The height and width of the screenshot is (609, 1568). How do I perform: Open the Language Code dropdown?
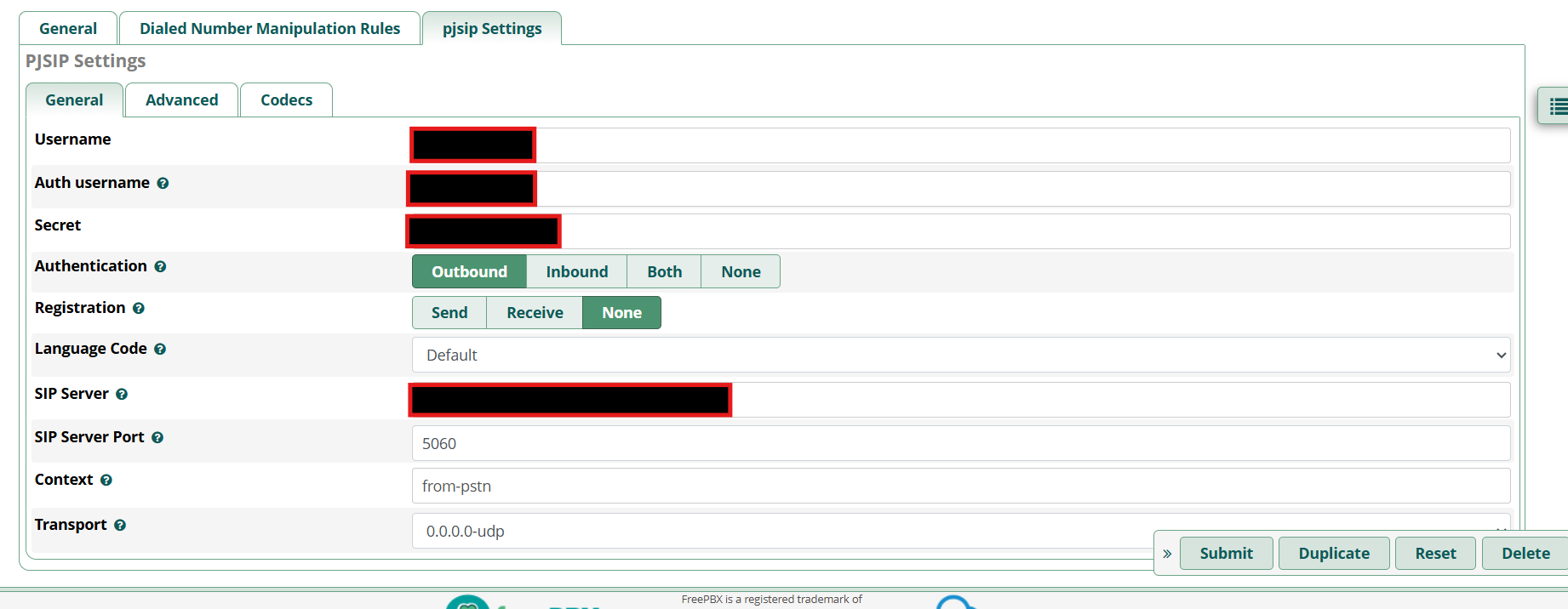coord(960,355)
